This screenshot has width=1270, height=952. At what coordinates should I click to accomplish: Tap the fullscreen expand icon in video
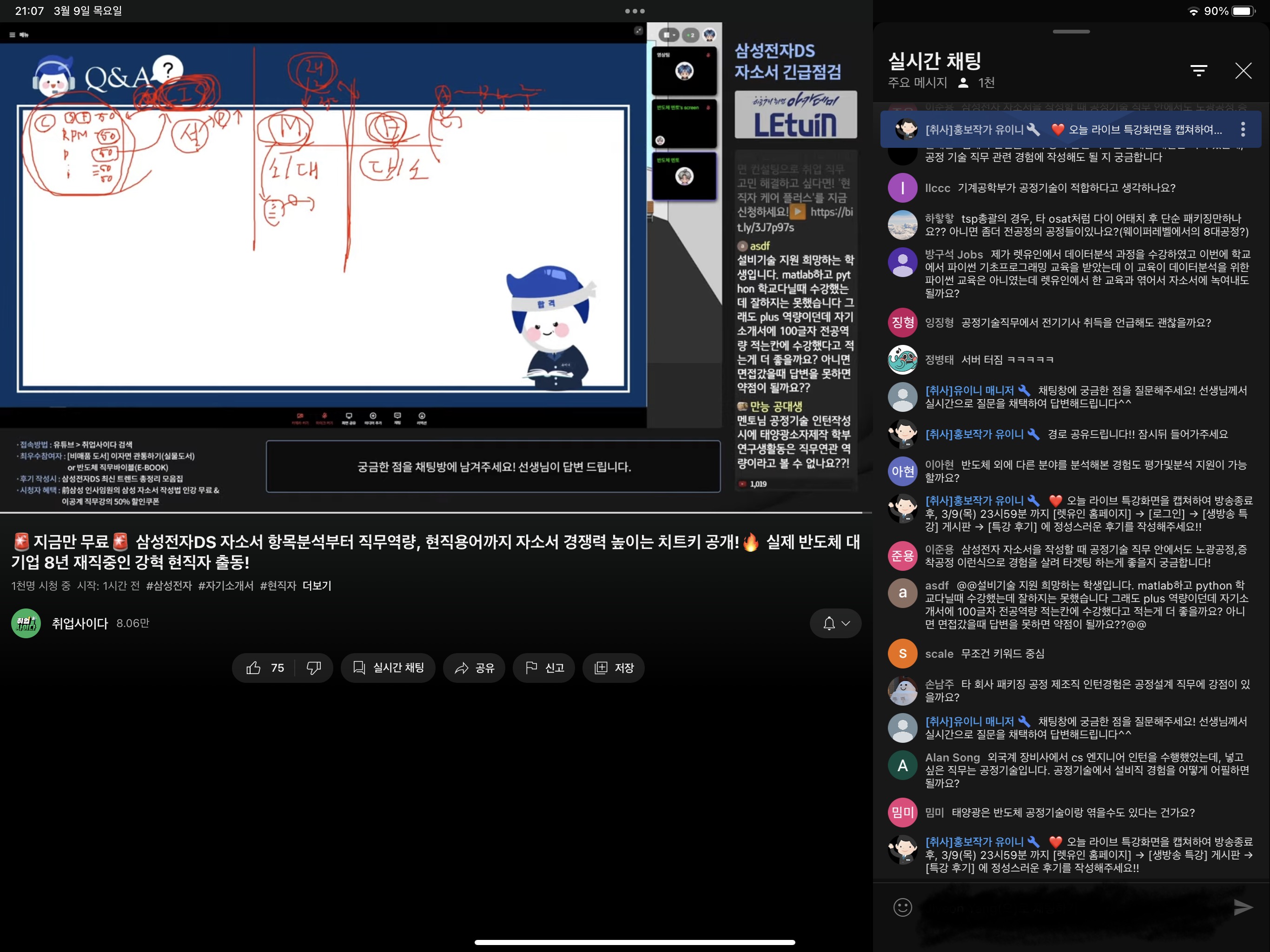click(638, 30)
